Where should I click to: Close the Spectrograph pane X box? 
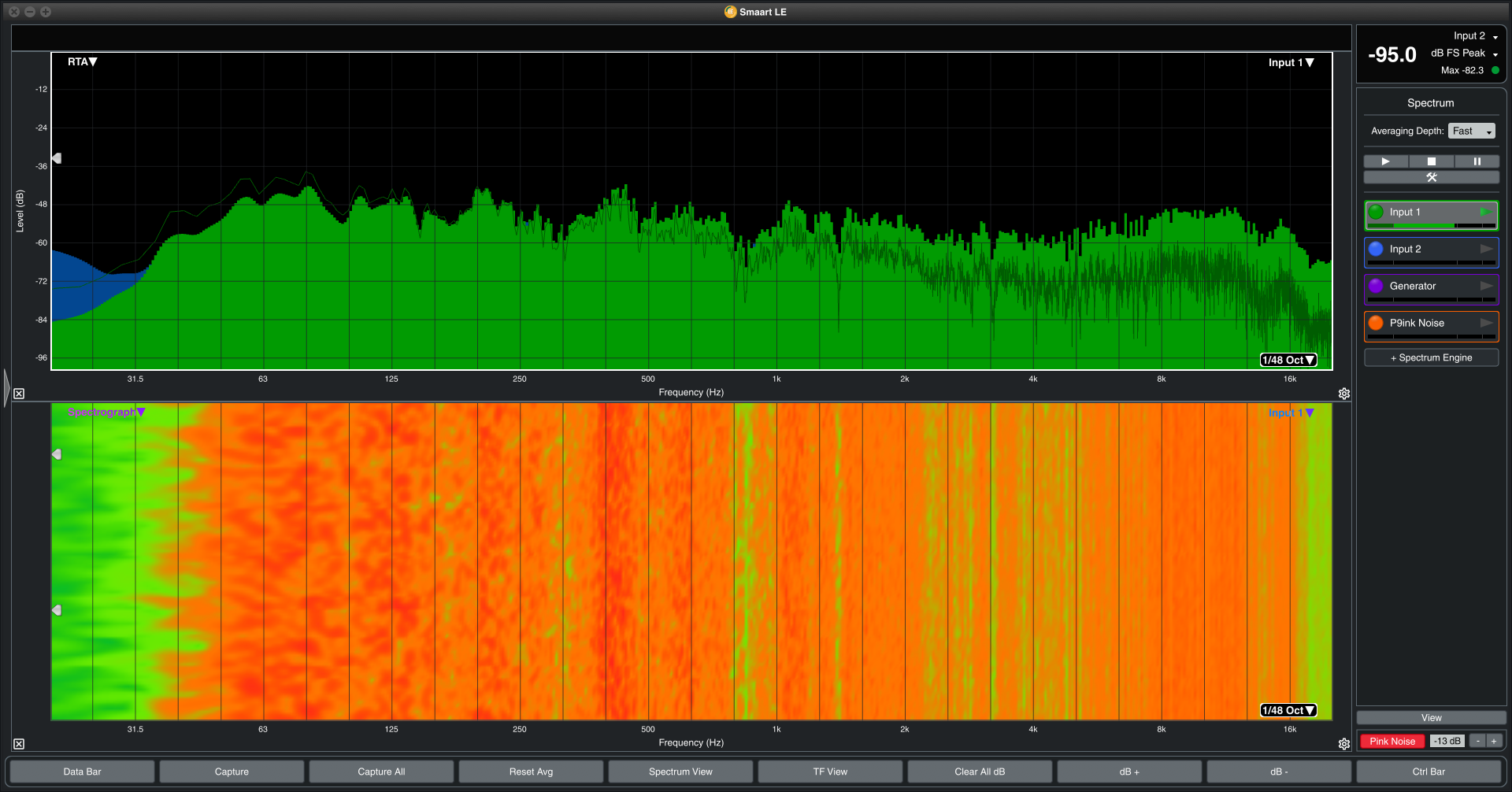pos(19,744)
